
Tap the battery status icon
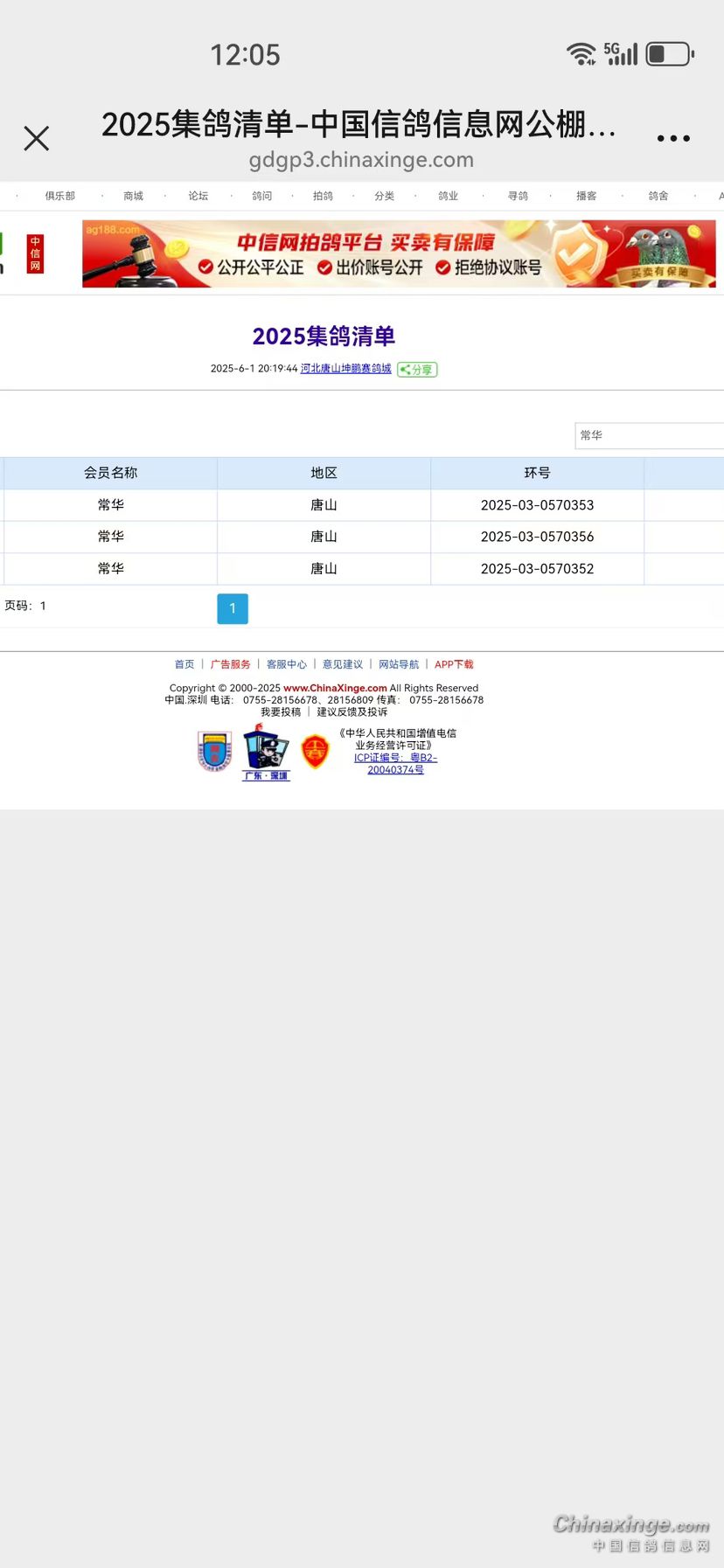coord(670,54)
